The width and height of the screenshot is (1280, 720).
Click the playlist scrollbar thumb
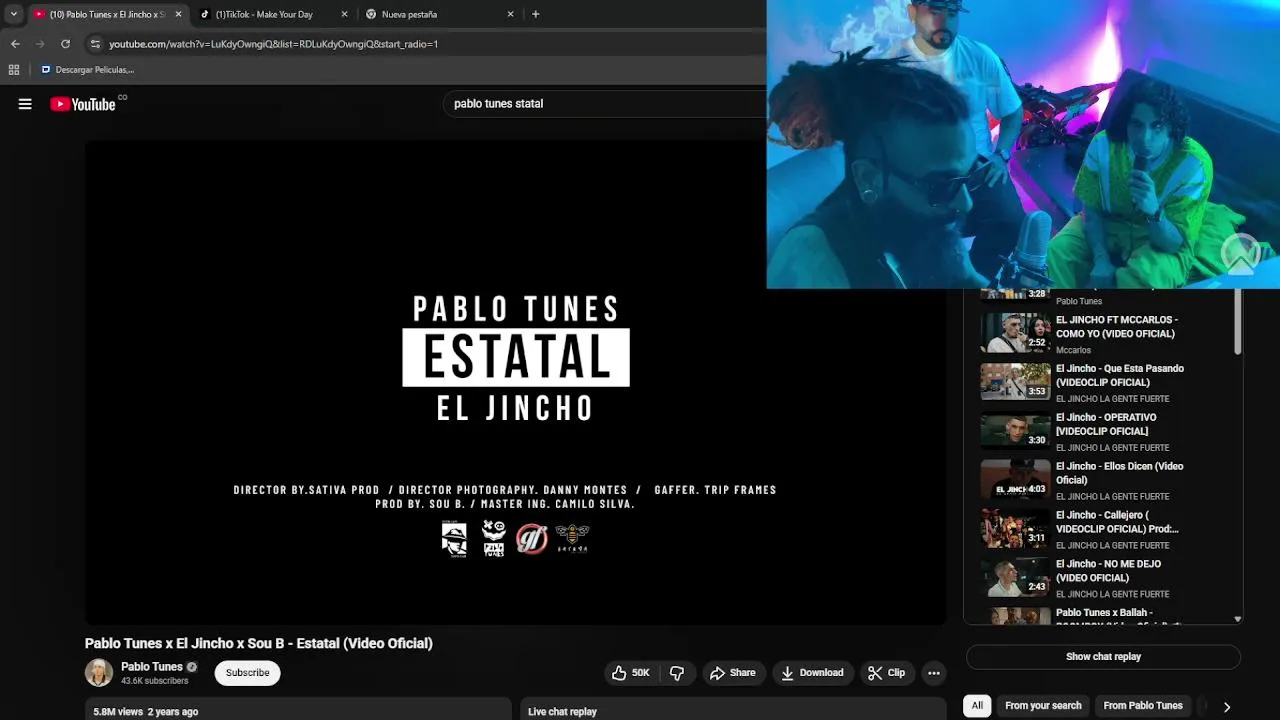point(1237,321)
